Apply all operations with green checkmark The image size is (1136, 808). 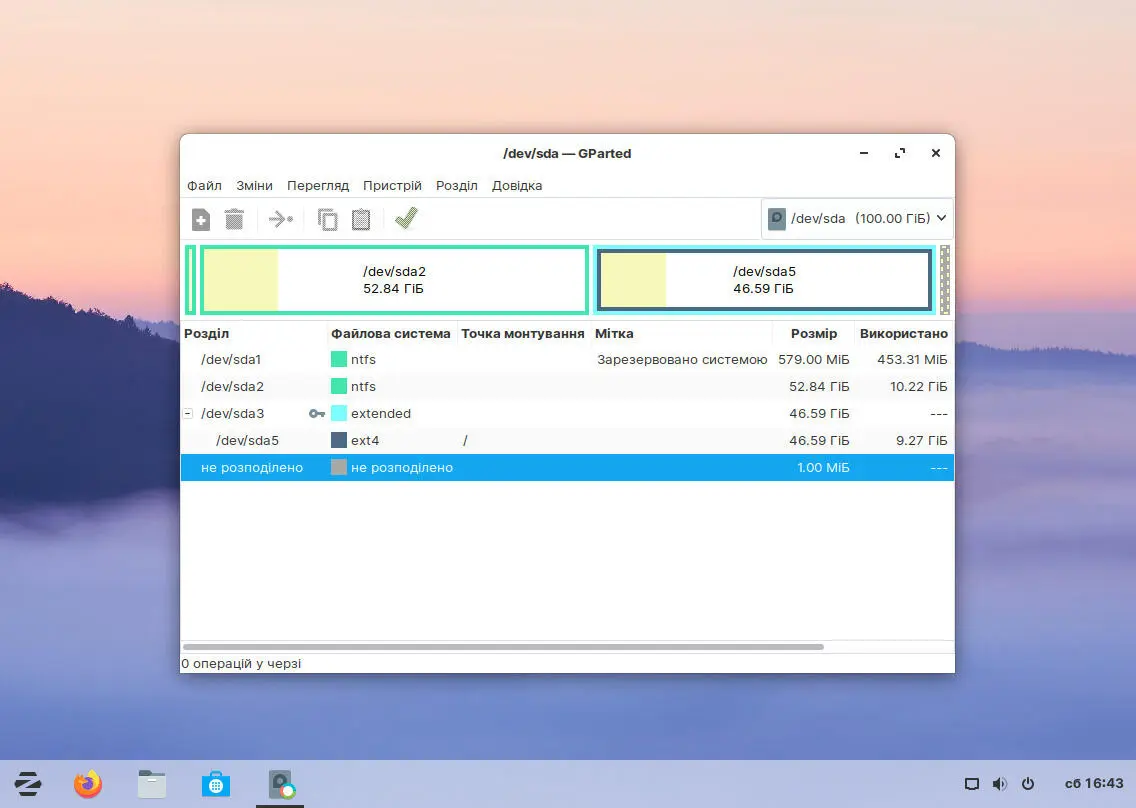406,218
